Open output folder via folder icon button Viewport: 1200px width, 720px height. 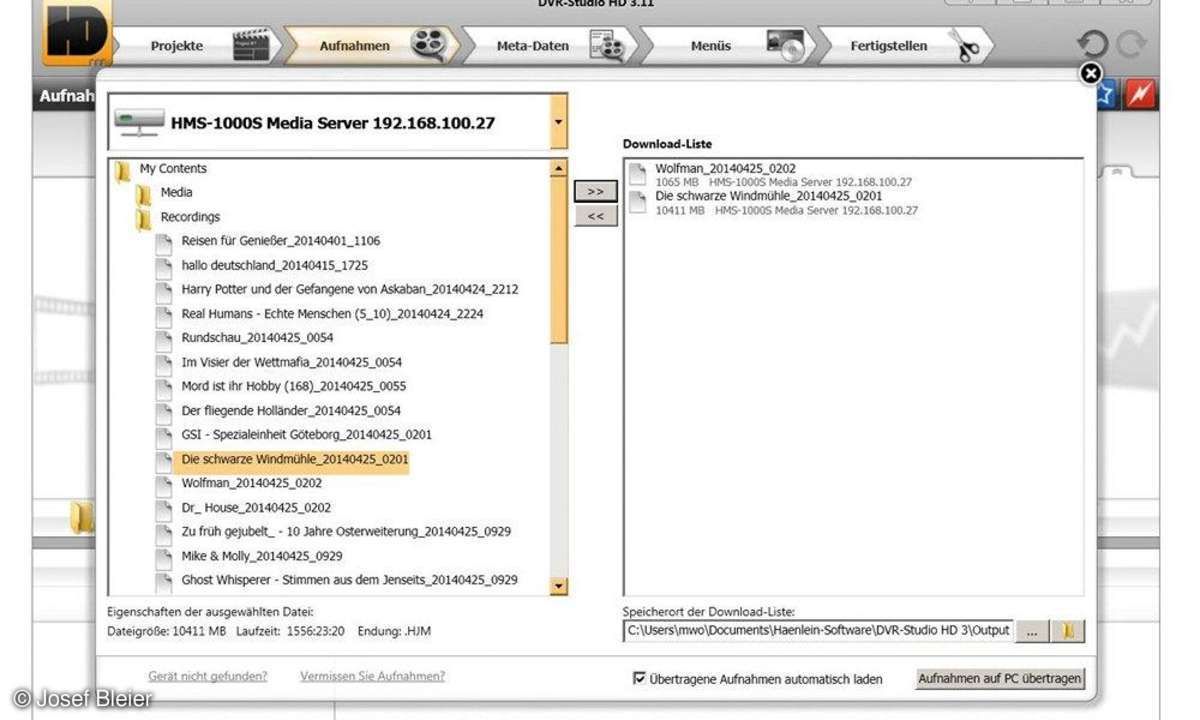coord(1068,631)
